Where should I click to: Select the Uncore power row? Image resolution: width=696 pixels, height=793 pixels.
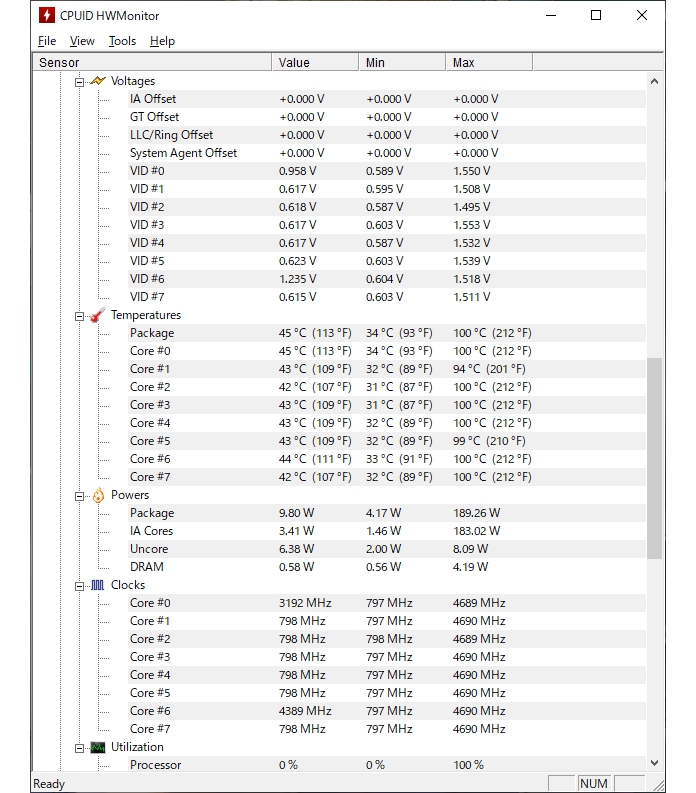[387, 549]
